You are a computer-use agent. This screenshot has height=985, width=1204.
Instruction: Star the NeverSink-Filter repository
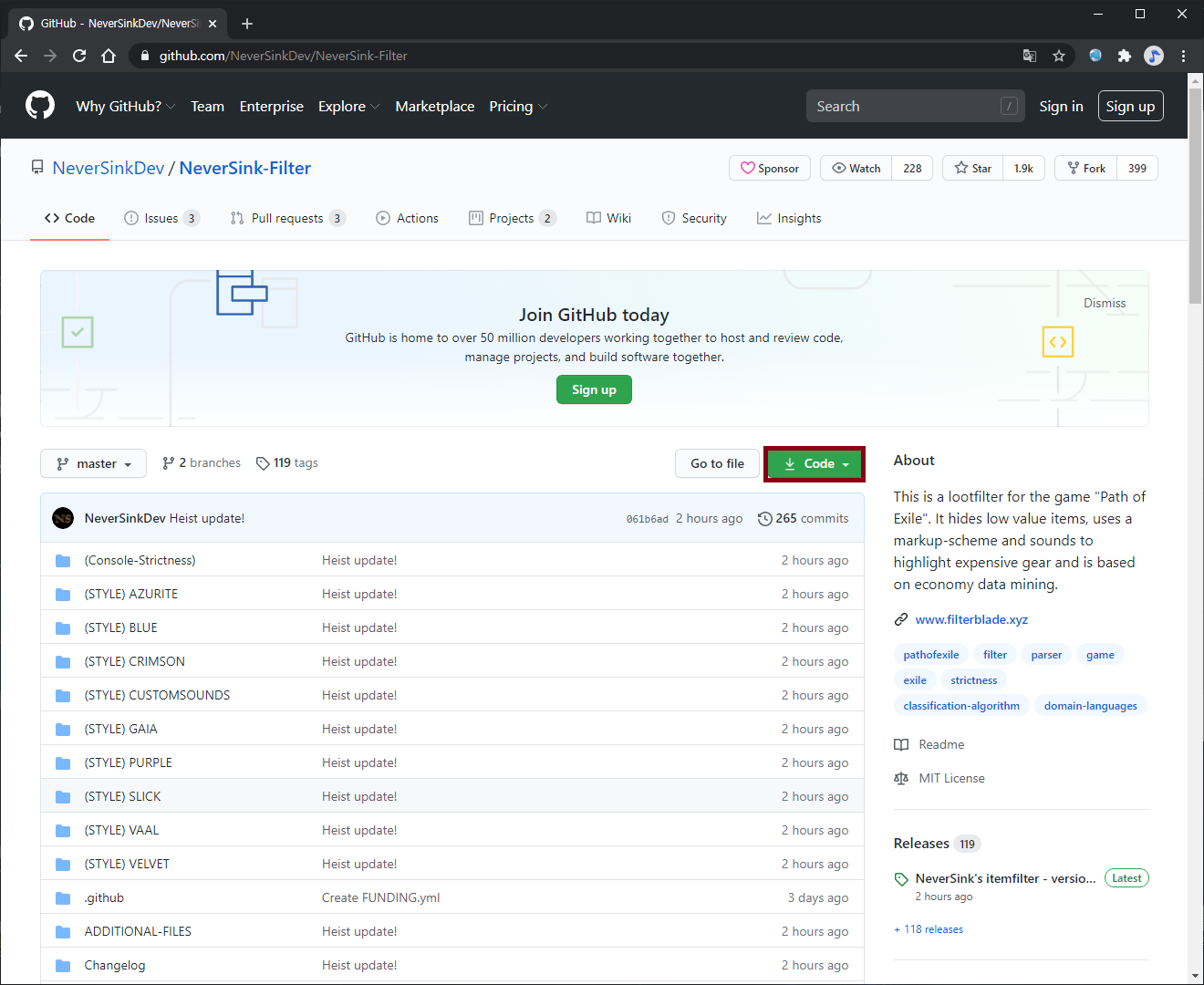point(973,168)
